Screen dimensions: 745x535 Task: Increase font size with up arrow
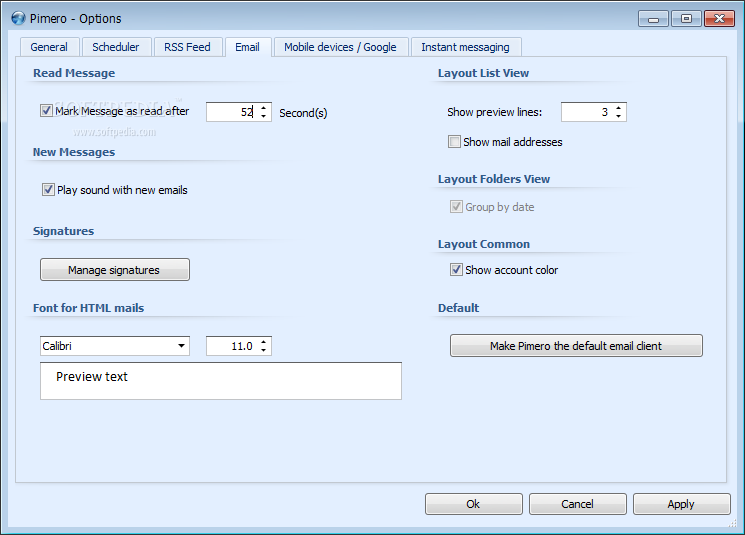click(x=264, y=342)
